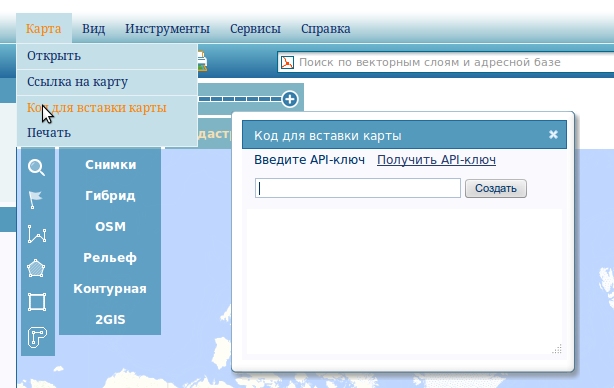Click the Создать button
This screenshot has height=388, width=614.
tap(496, 188)
